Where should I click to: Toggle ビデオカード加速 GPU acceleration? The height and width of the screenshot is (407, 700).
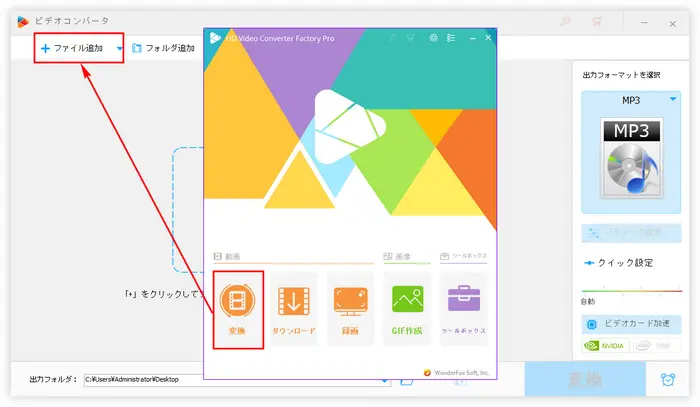pyautogui.click(x=631, y=325)
